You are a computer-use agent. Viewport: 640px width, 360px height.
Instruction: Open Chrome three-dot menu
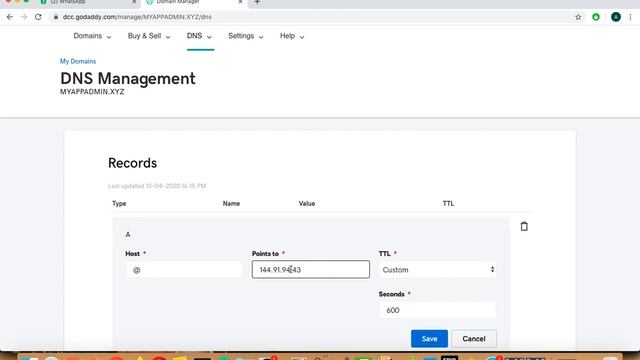tap(631, 17)
